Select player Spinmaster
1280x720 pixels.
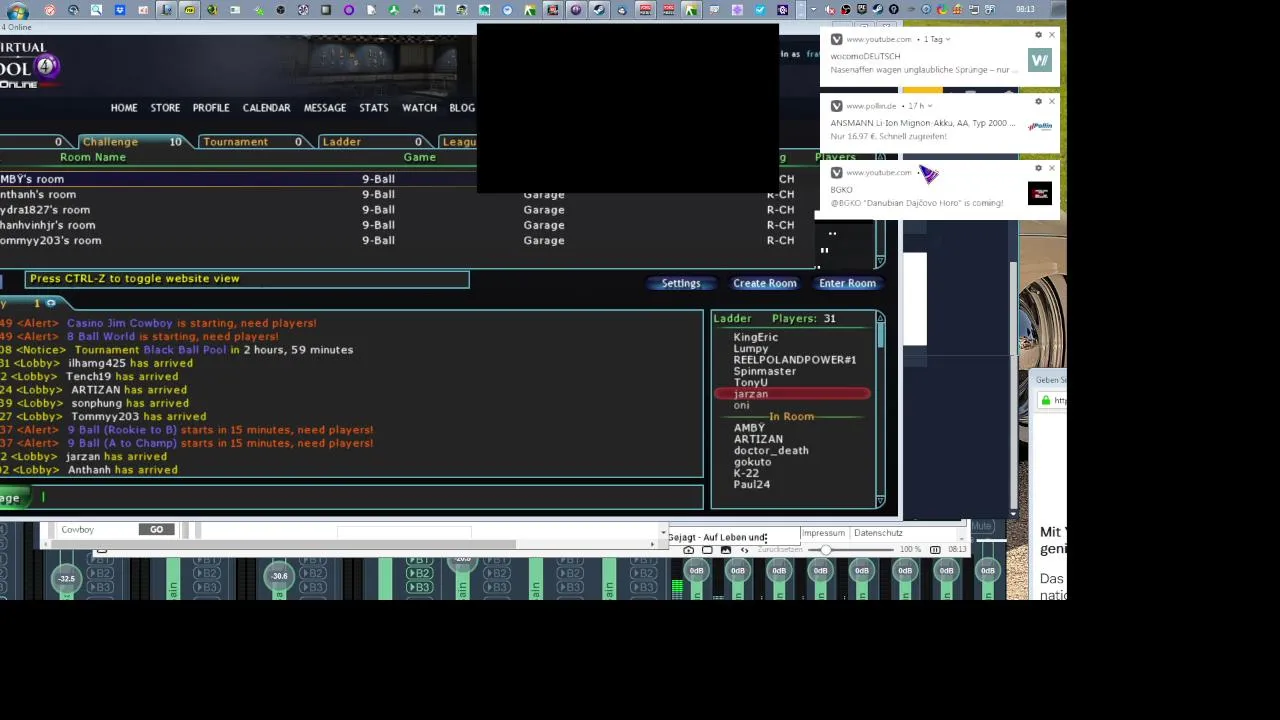765,371
